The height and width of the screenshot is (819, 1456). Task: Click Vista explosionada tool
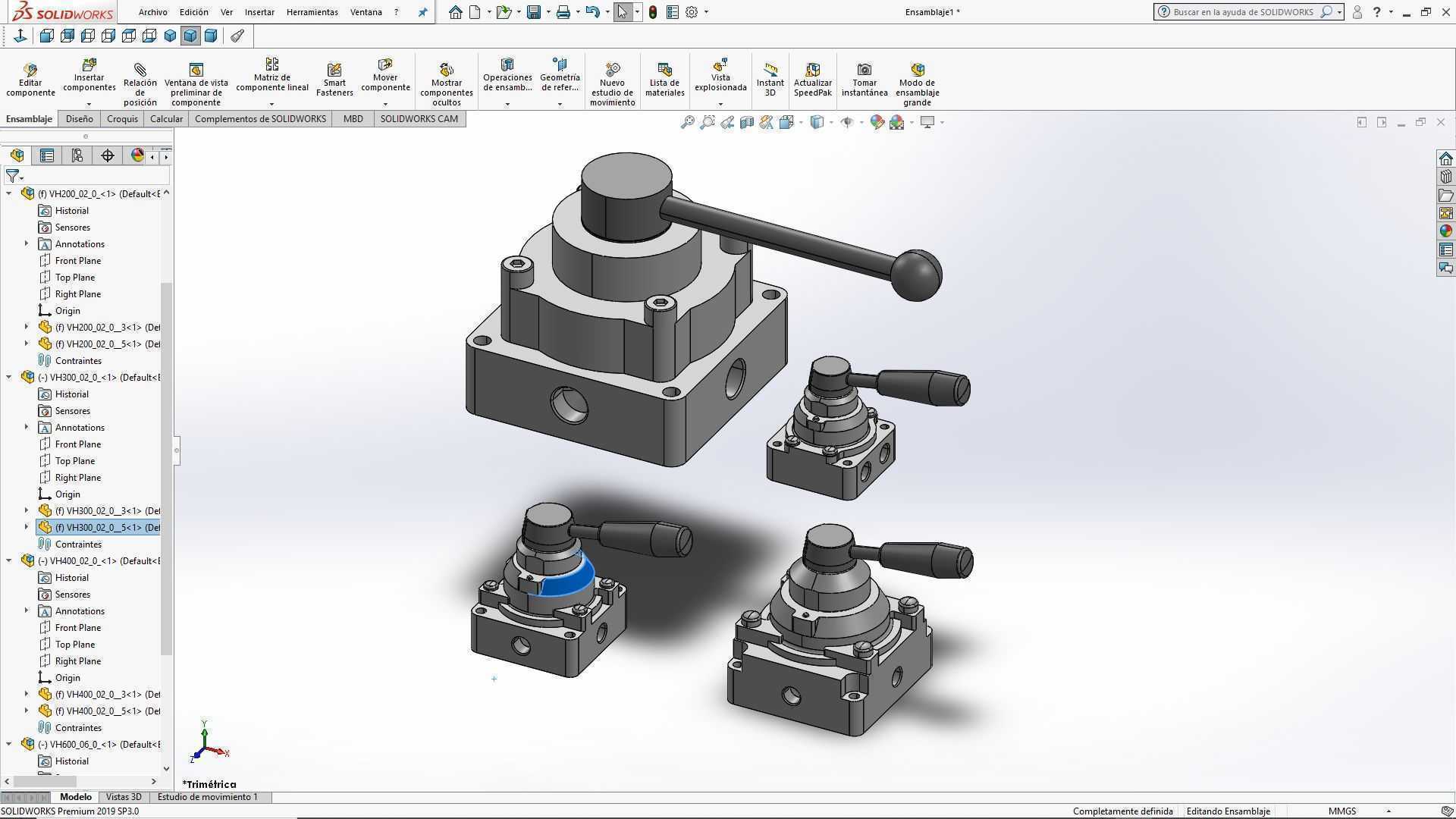[720, 75]
